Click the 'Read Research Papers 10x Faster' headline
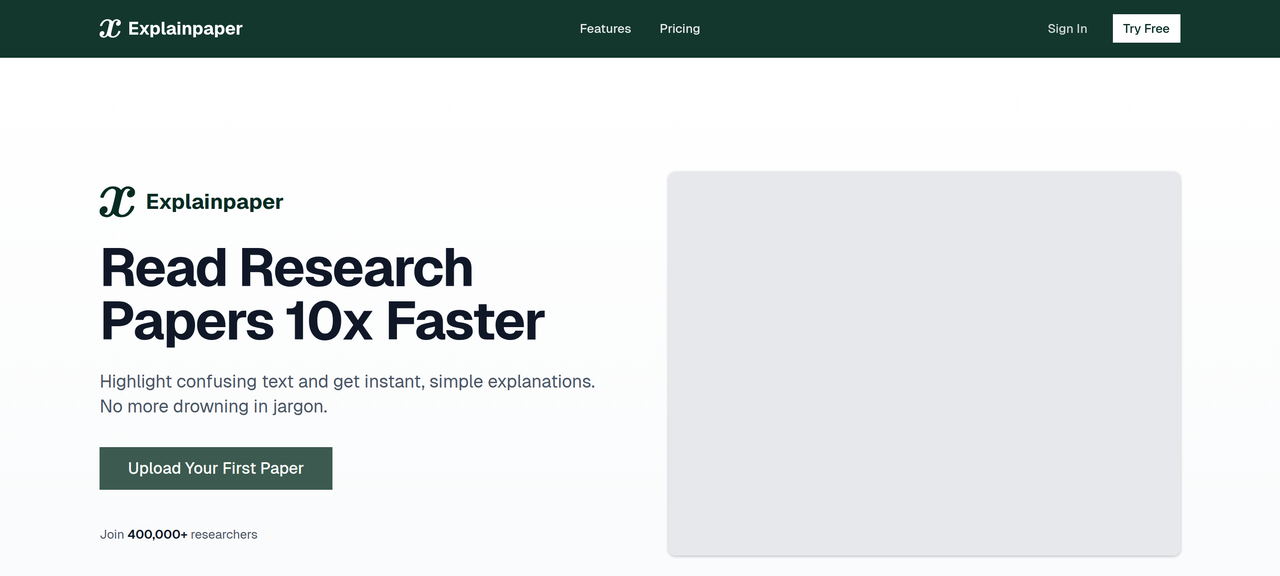1280x576 pixels. click(x=322, y=294)
